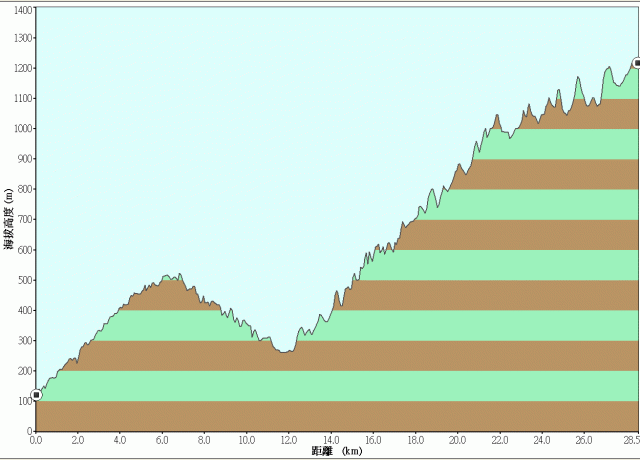Click the 18.0 distance axis label

click(x=416, y=440)
